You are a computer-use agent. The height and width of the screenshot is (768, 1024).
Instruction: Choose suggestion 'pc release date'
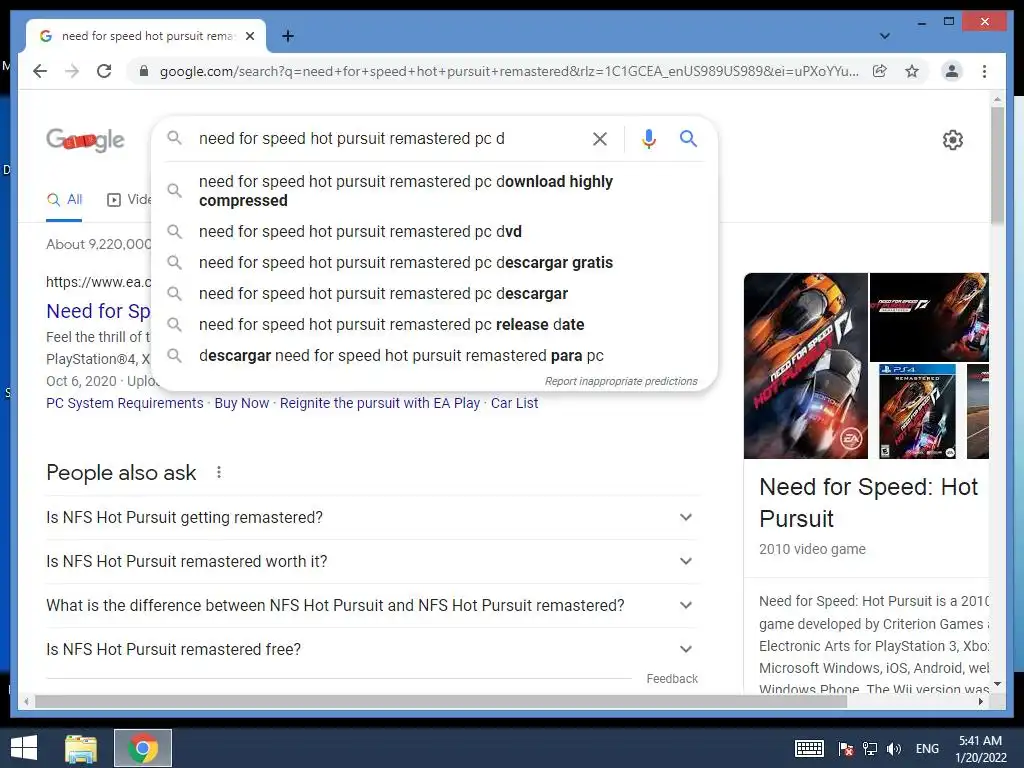[434, 325]
